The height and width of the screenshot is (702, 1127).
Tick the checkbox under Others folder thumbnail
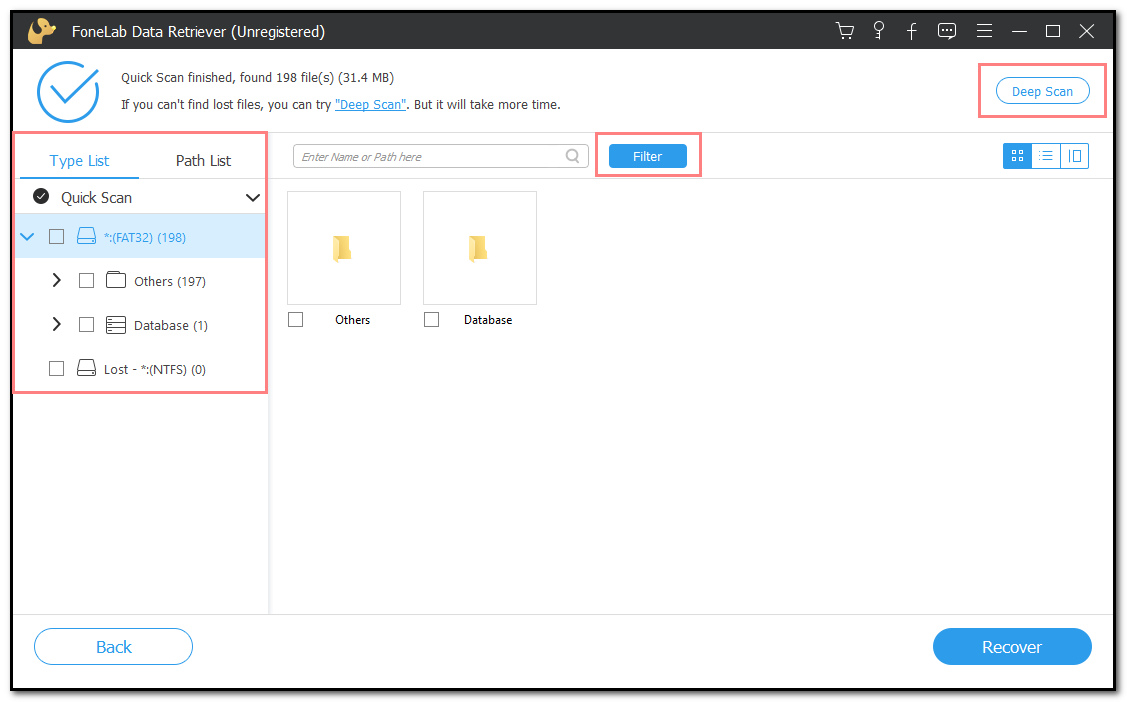[x=295, y=320]
